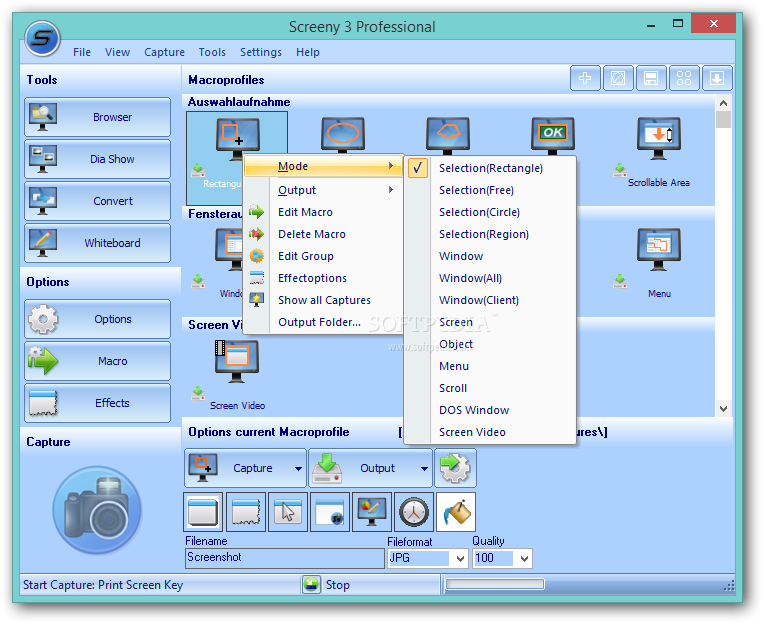Screen dimensions: 763x623
Task: Select the Menu capture profile icon
Action: pos(659,249)
